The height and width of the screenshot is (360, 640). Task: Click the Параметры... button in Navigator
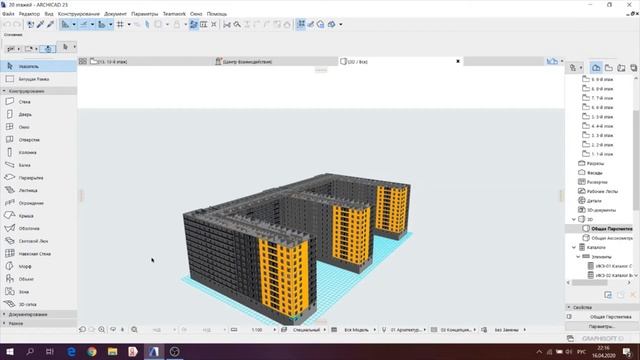pyautogui.click(x=601, y=326)
